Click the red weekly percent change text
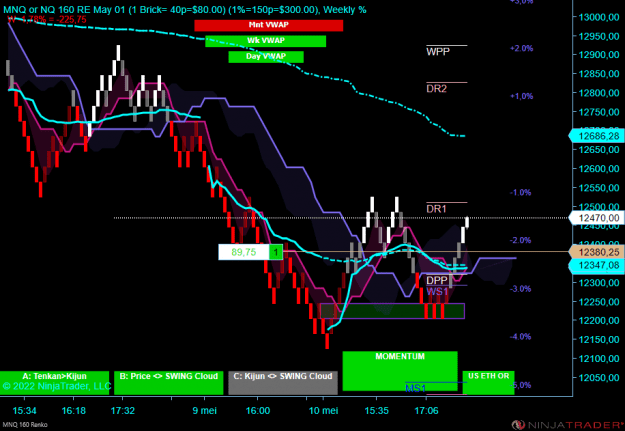 pyautogui.click(x=47, y=19)
